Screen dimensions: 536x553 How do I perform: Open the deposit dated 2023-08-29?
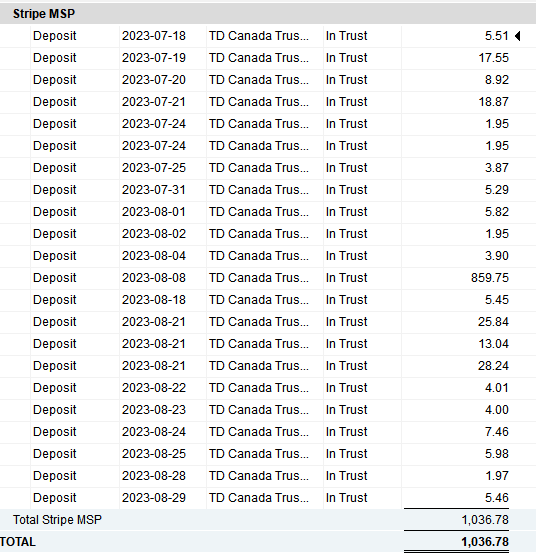268,498
